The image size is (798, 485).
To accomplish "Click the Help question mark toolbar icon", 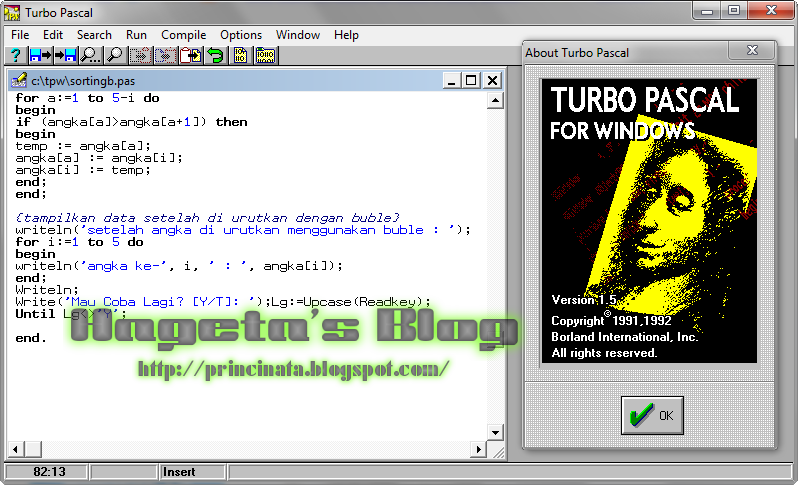I will [16, 55].
